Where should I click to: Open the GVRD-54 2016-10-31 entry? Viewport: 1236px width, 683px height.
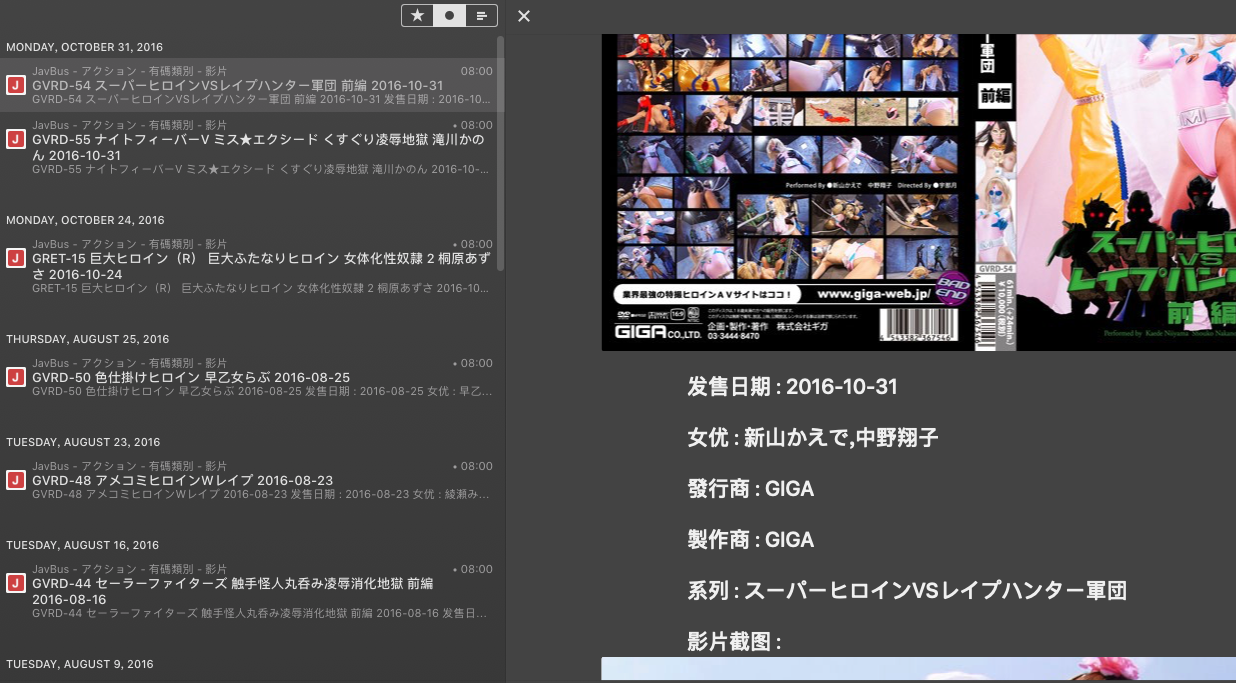coord(250,85)
